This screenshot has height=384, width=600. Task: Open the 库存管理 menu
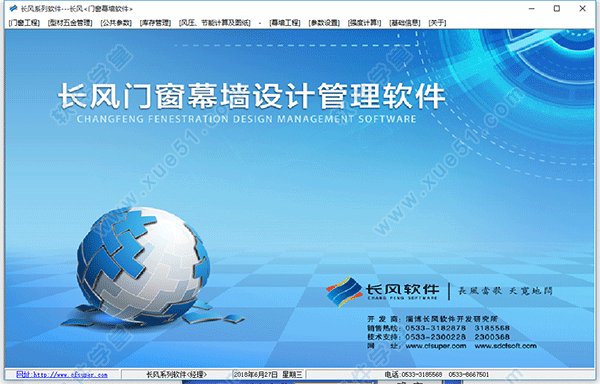coord(155,23)
